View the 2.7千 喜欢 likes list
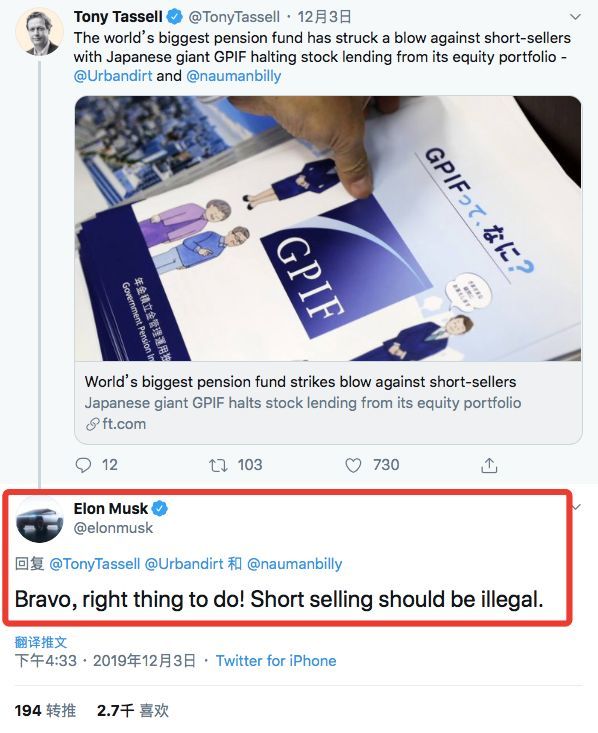This screenshot has width=598, height=733. pos(133,711)
